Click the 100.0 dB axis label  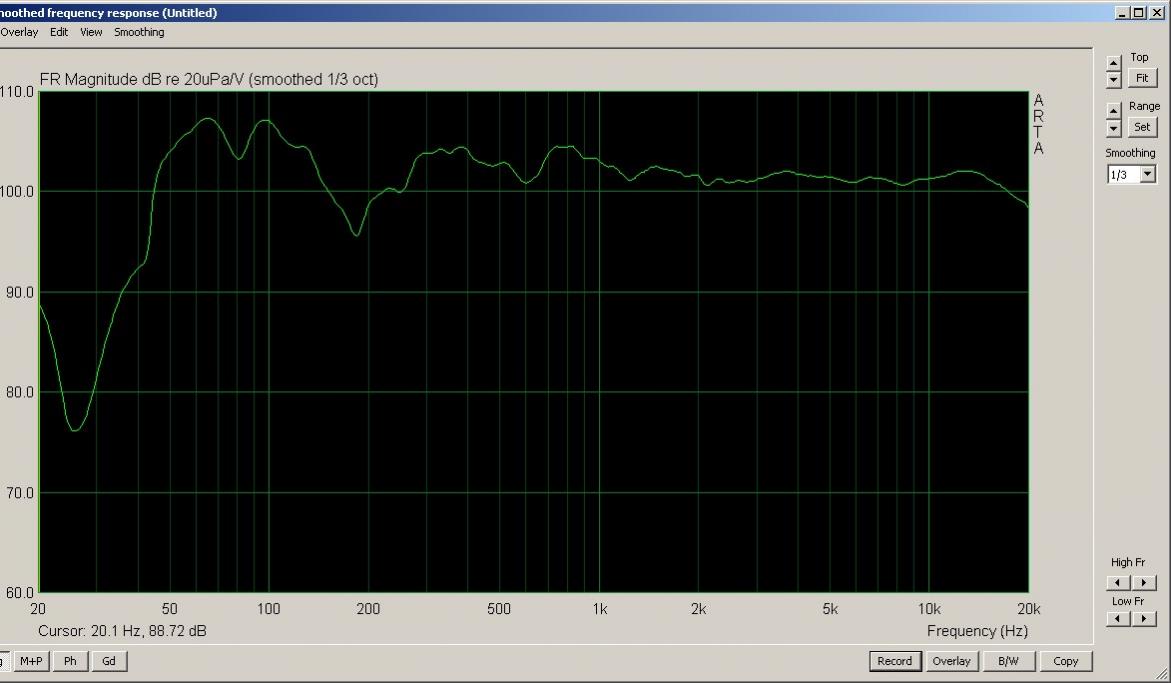coord(17,192)
